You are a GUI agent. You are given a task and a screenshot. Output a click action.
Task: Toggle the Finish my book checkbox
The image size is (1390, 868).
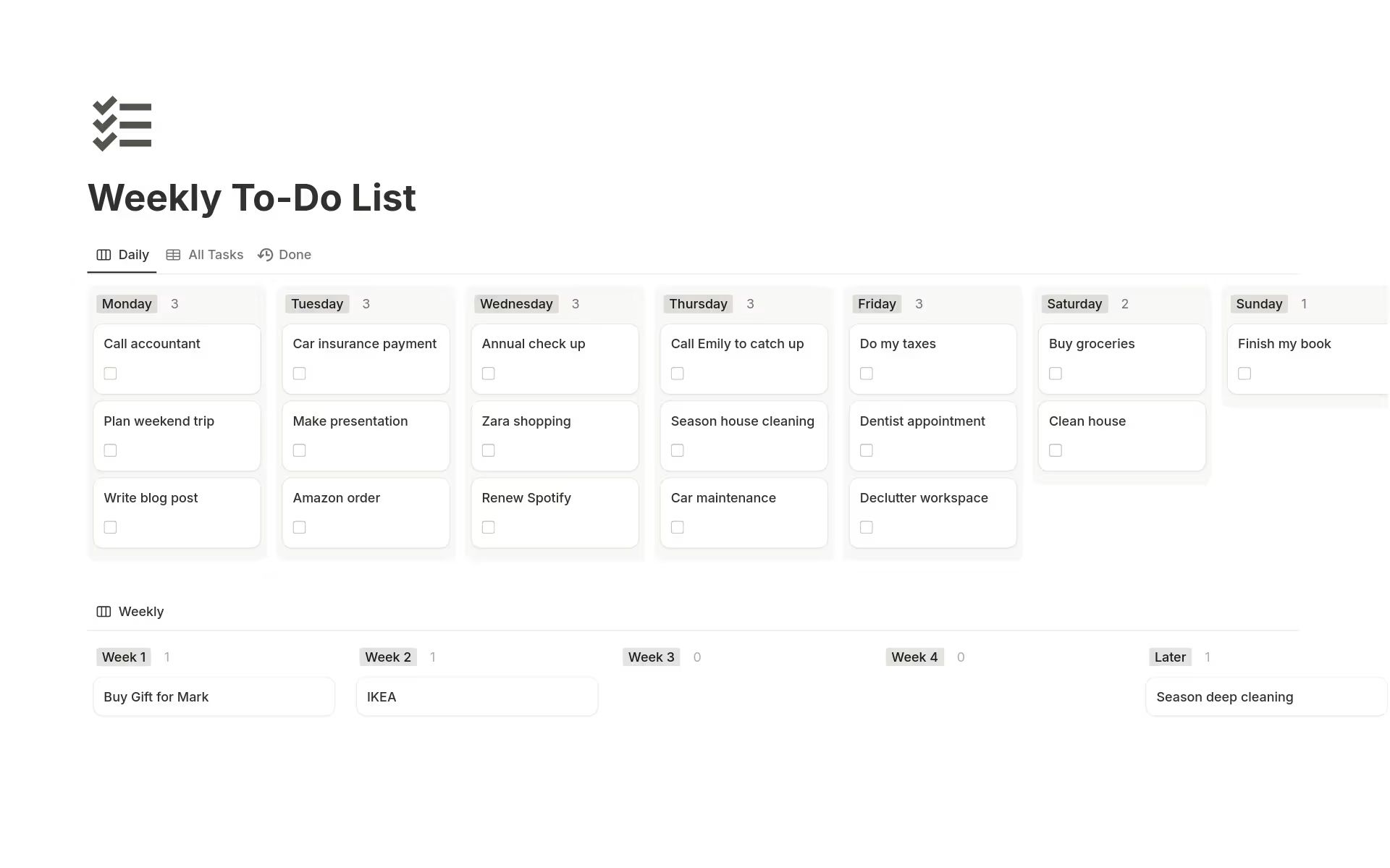point(1244,374)
